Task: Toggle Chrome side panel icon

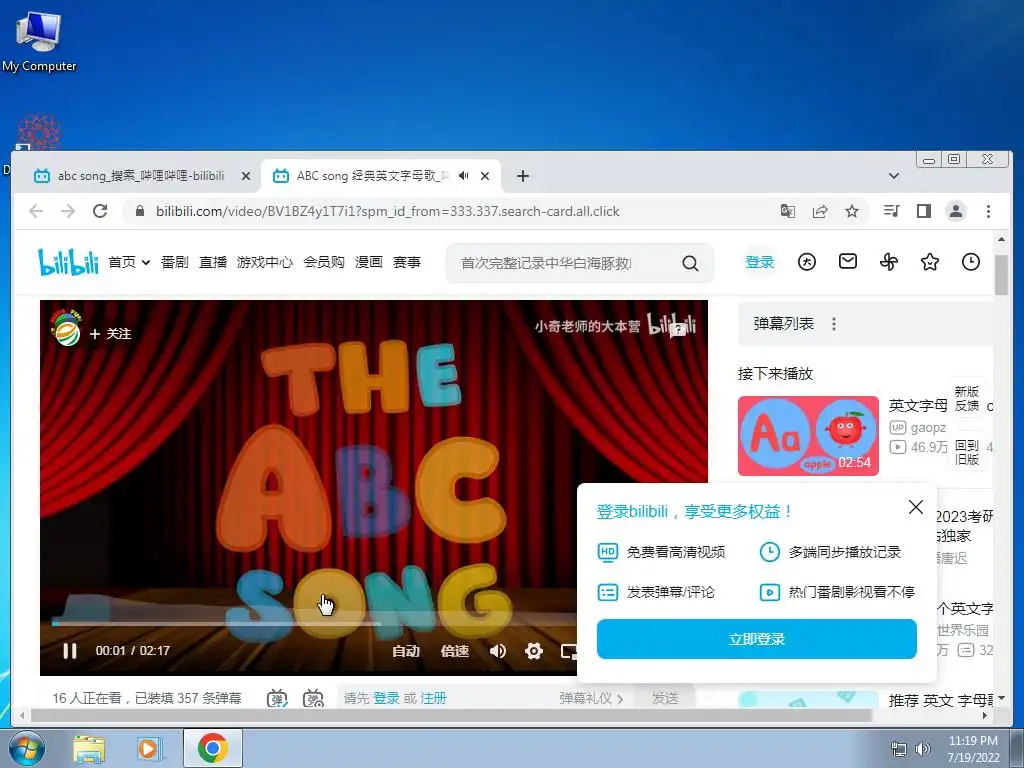Action: [923, 211]
